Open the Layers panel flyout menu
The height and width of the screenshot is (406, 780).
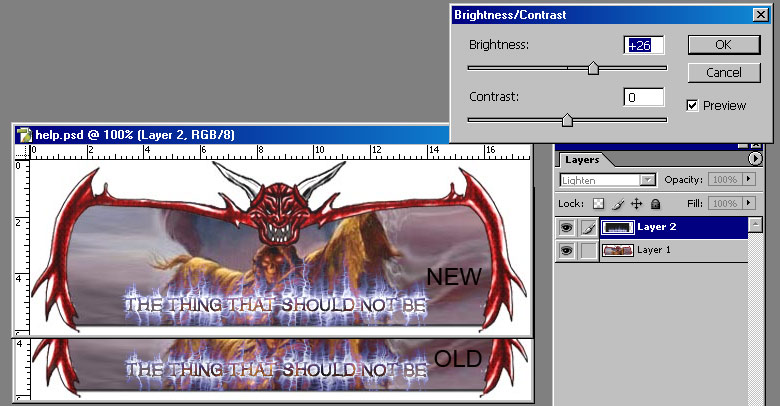click(x=755, y=158)
